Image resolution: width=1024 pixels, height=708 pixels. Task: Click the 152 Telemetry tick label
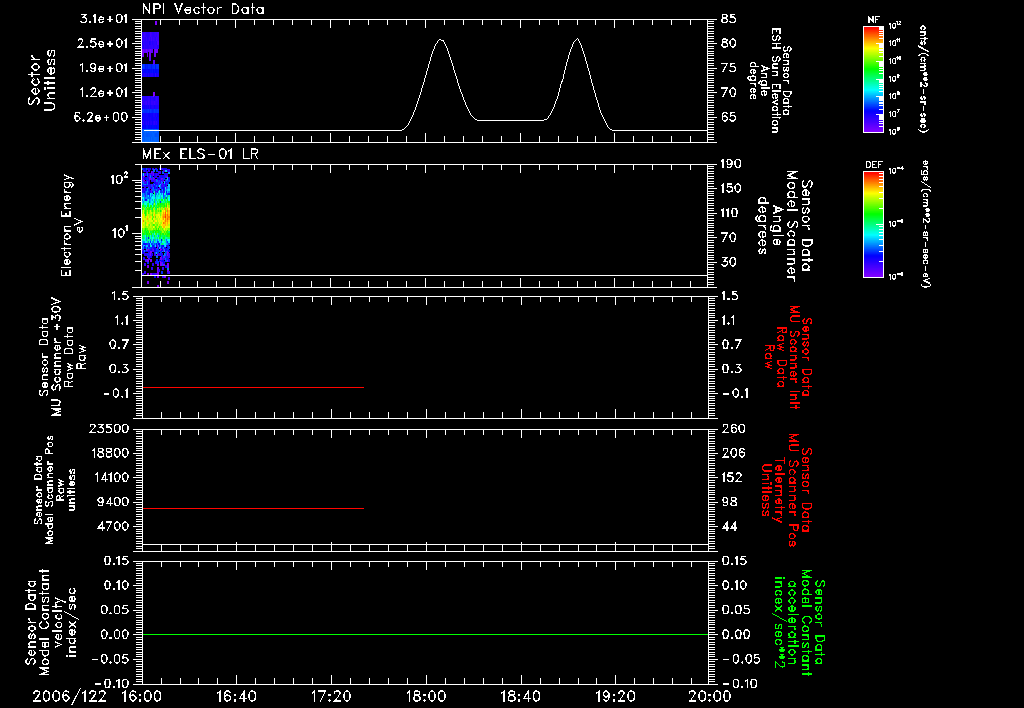[731, 477]
